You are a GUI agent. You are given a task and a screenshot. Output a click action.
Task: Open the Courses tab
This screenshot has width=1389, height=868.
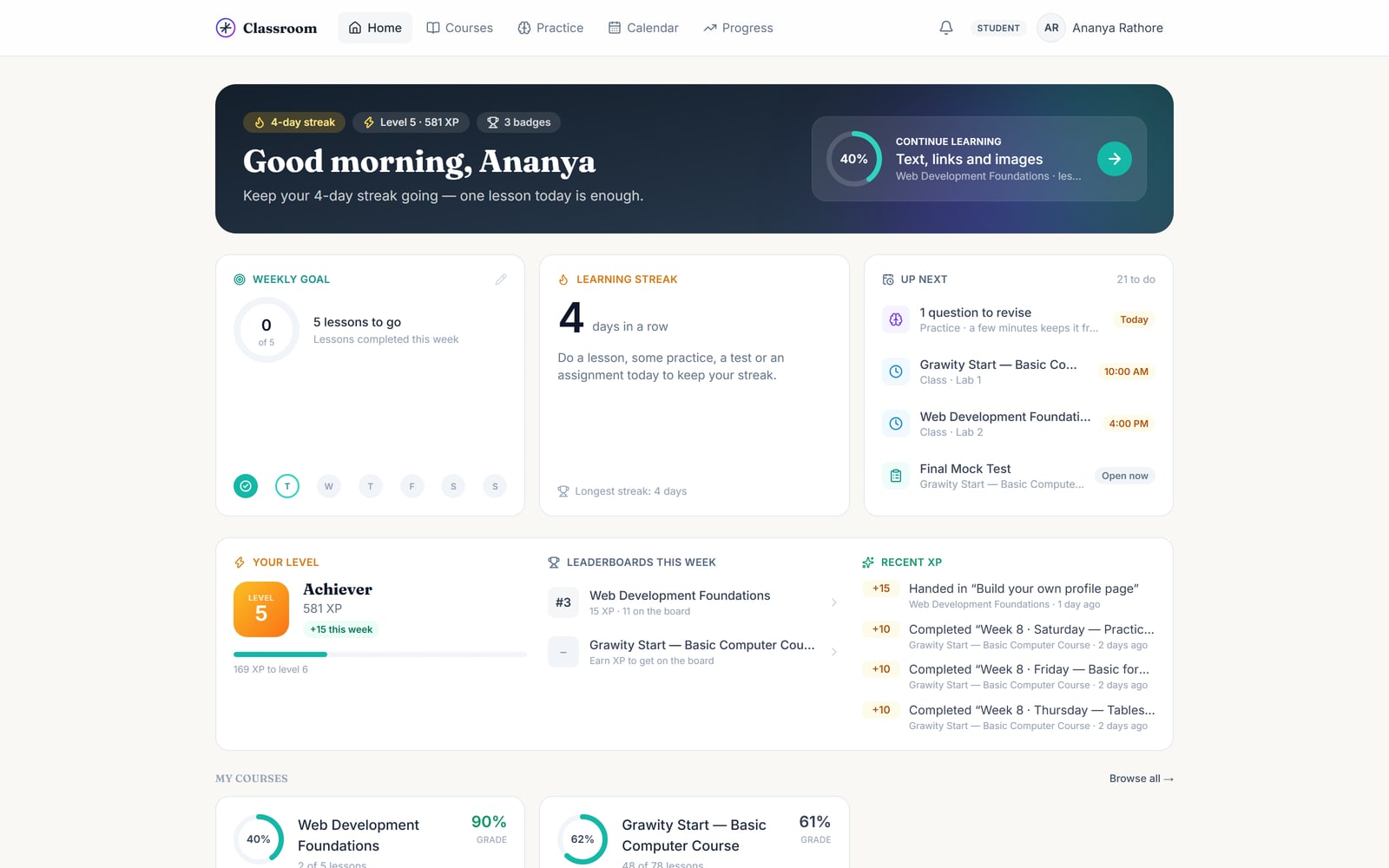[459, 28]
